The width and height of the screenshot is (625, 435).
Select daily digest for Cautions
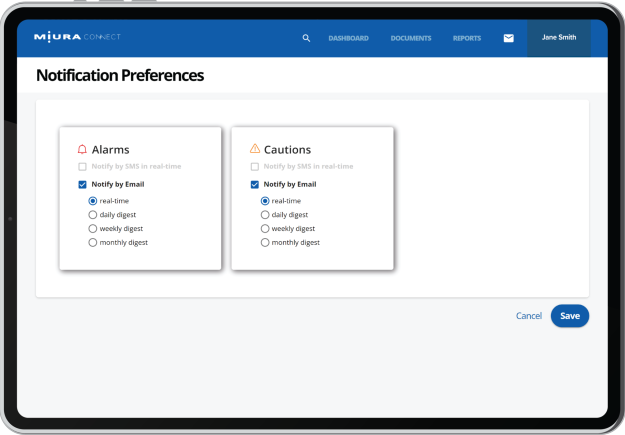click(265, 215)
